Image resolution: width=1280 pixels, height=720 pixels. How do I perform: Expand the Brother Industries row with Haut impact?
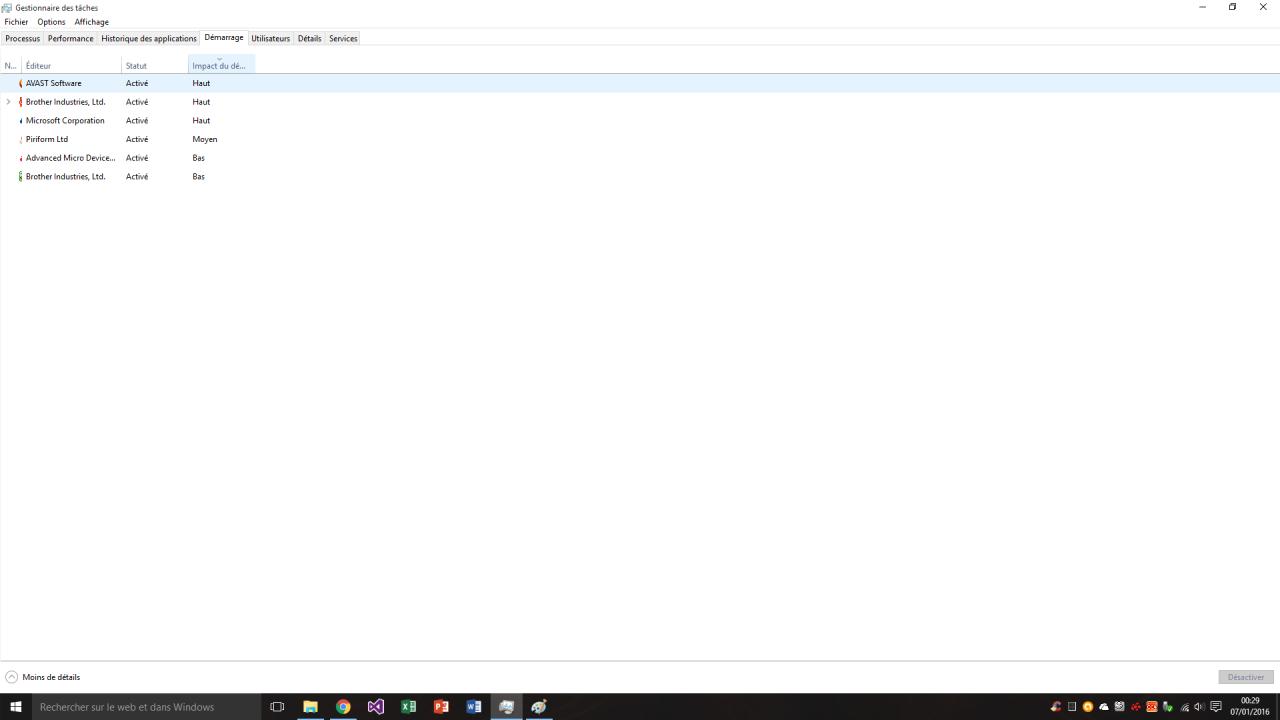click(x=9, y=102)
